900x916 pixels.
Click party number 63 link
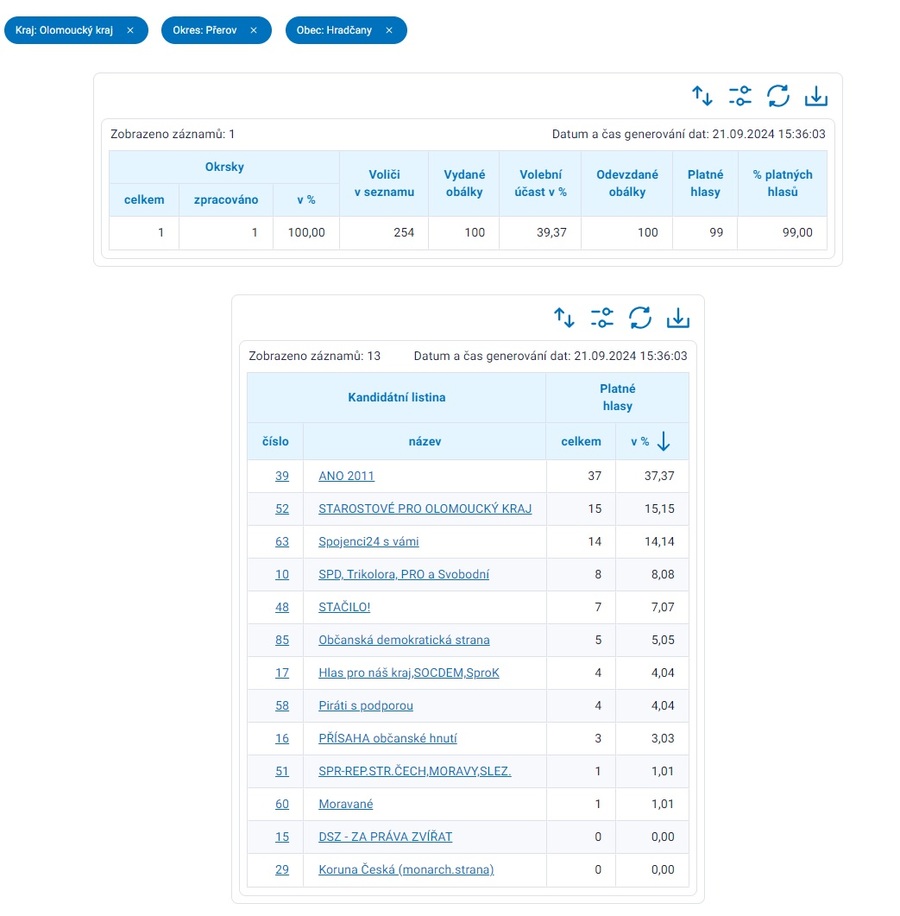pyautogui.click(x=282, y=542)
